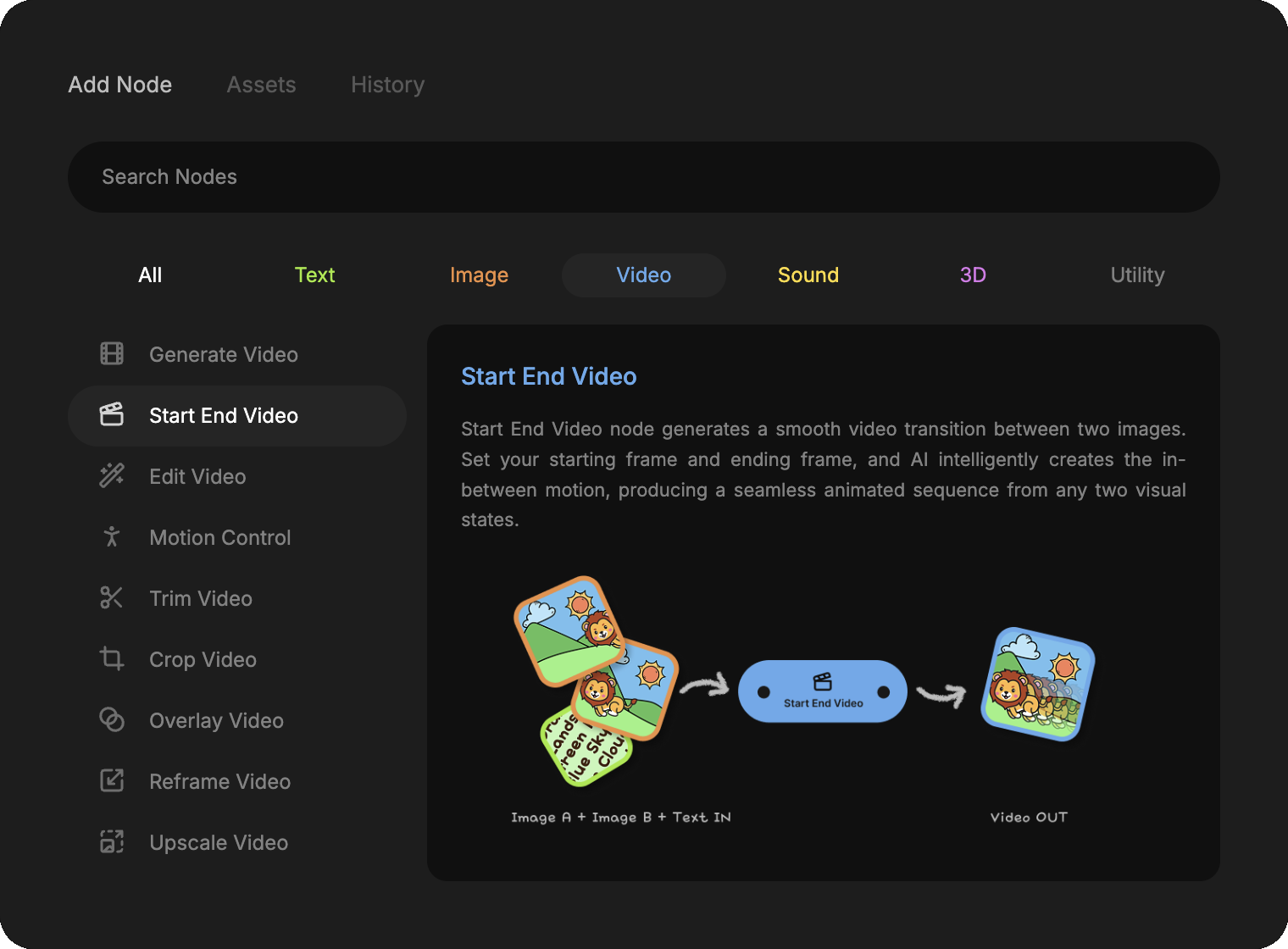Click the blue Start End Video node illustration
Viewport: 1288px width, 949px height.
coord(822,691)
